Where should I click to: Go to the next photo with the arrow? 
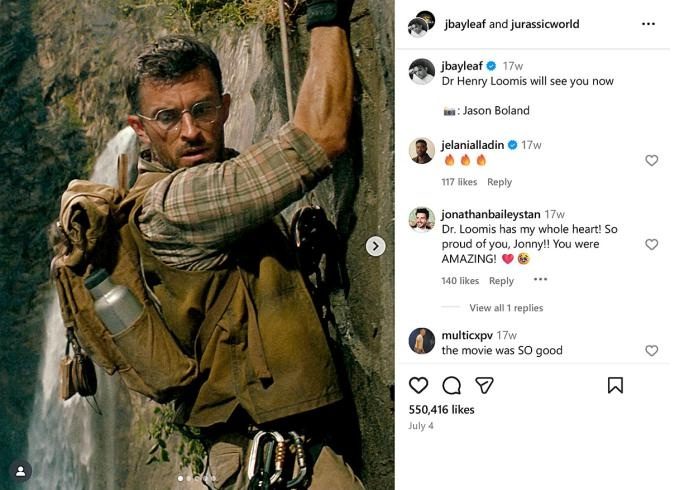[x=376, y=246]
